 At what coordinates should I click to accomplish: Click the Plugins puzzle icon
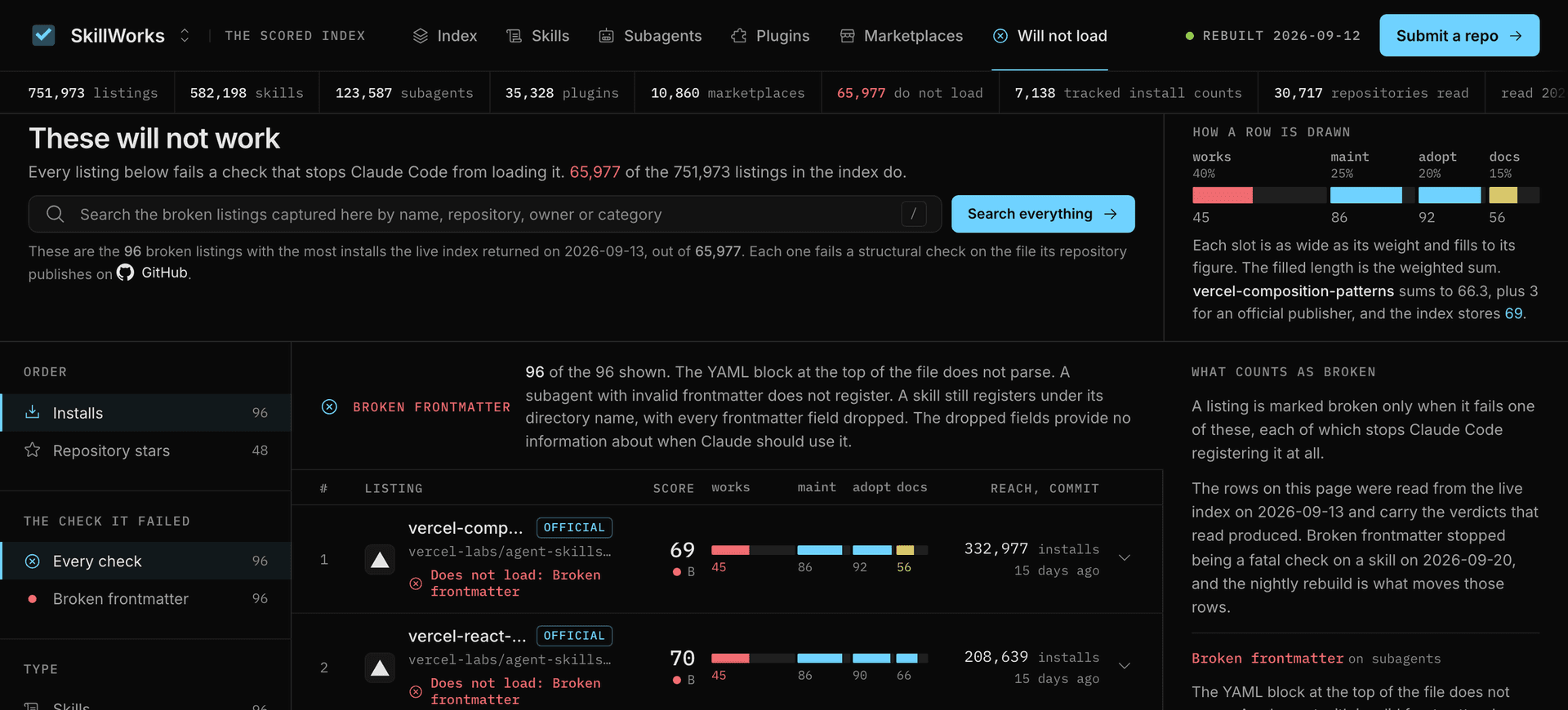739,36
